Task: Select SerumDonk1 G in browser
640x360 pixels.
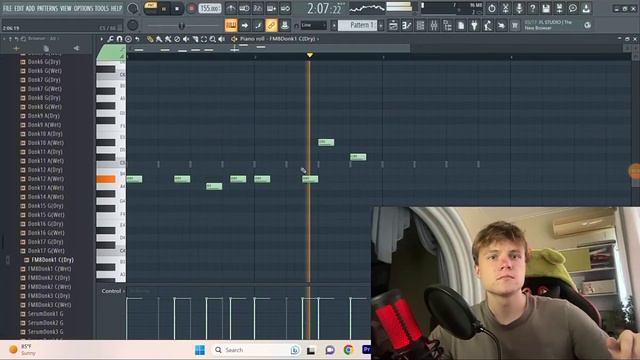Action: [45, 314]
